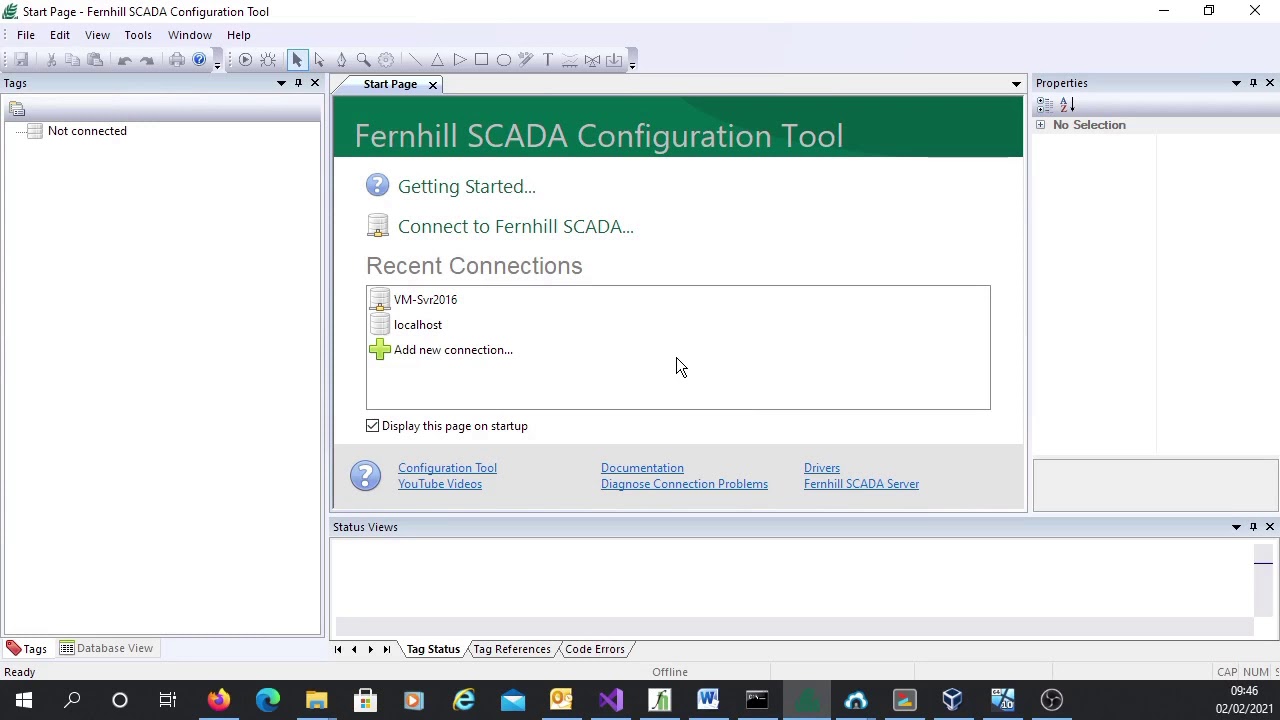Screen dimensions: 1280x720
Task: Switch to the Code Errors tab
Action: pos(595,649)
